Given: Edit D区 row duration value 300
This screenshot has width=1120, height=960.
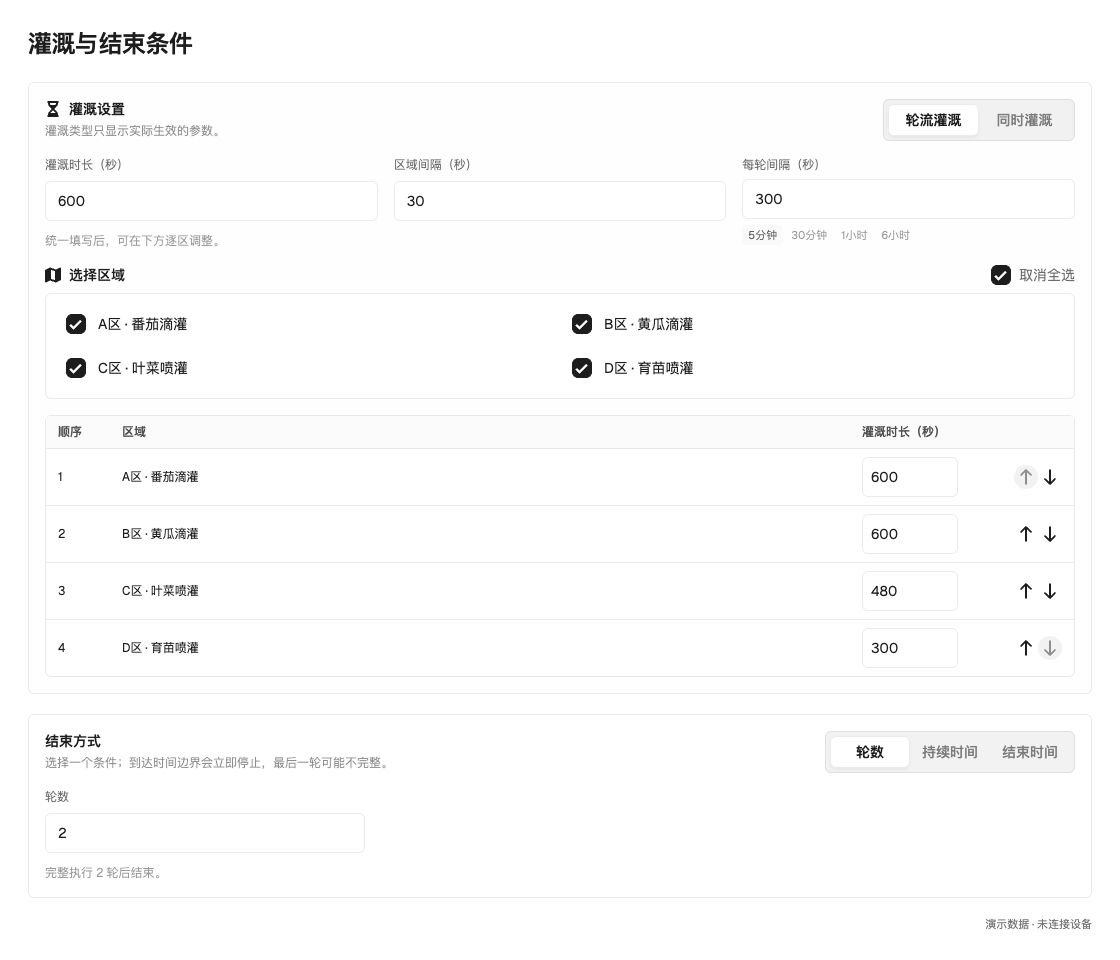Looking at the screenshot, I should click(x=910, y=648).
